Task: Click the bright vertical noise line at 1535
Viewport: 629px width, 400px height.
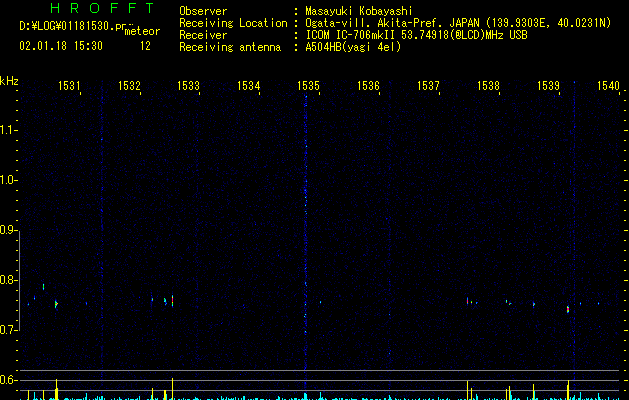Action: (306, 233)
